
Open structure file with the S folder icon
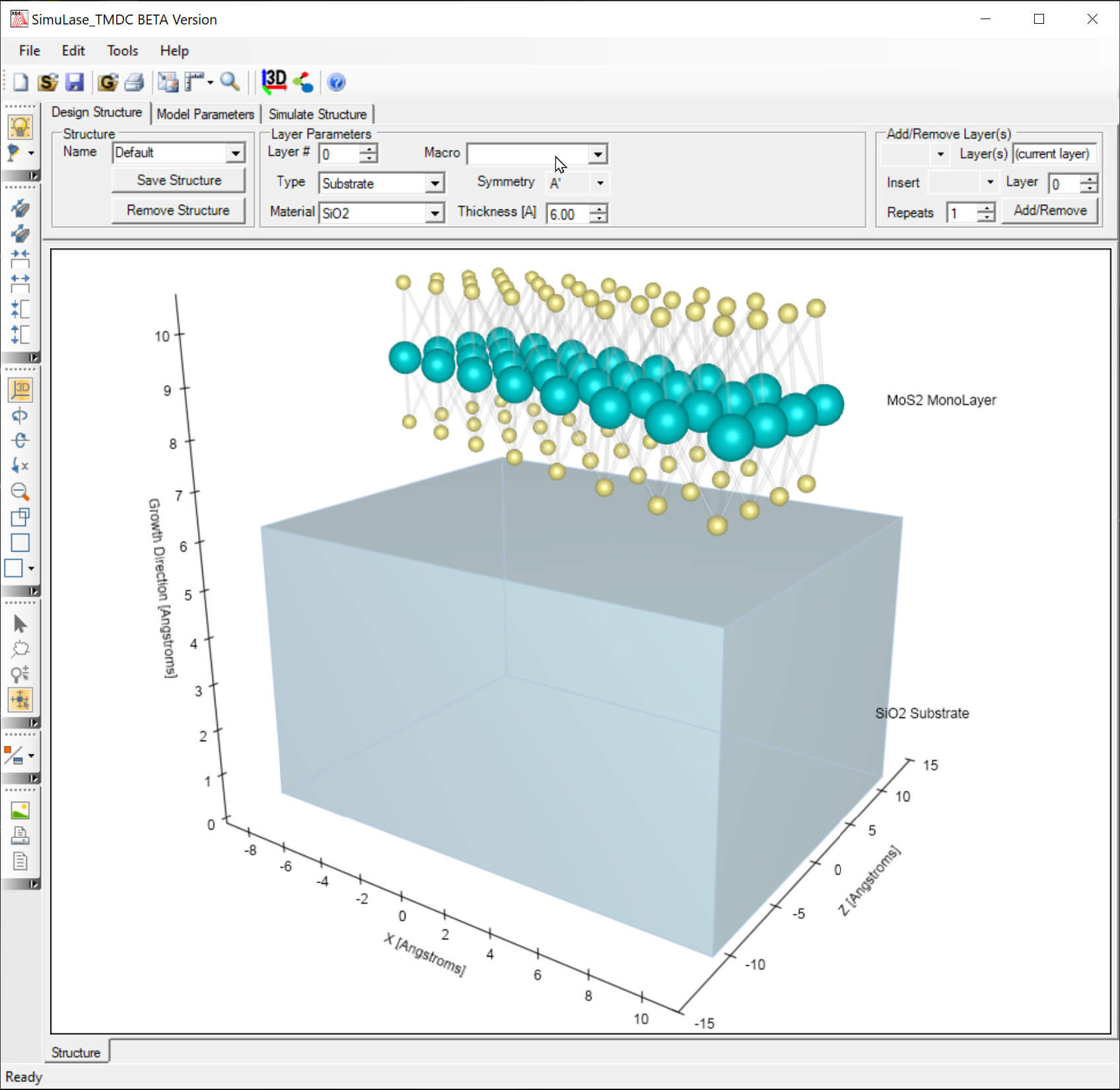click(x=48, y=82)
